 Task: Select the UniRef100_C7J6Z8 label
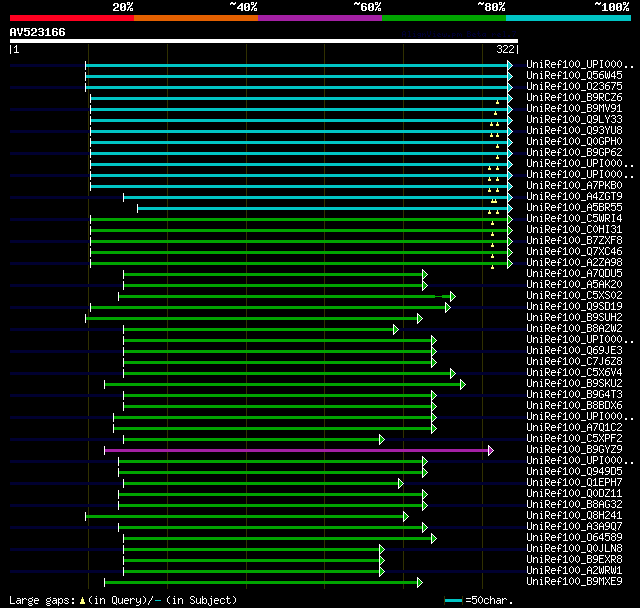coord(574,362)
